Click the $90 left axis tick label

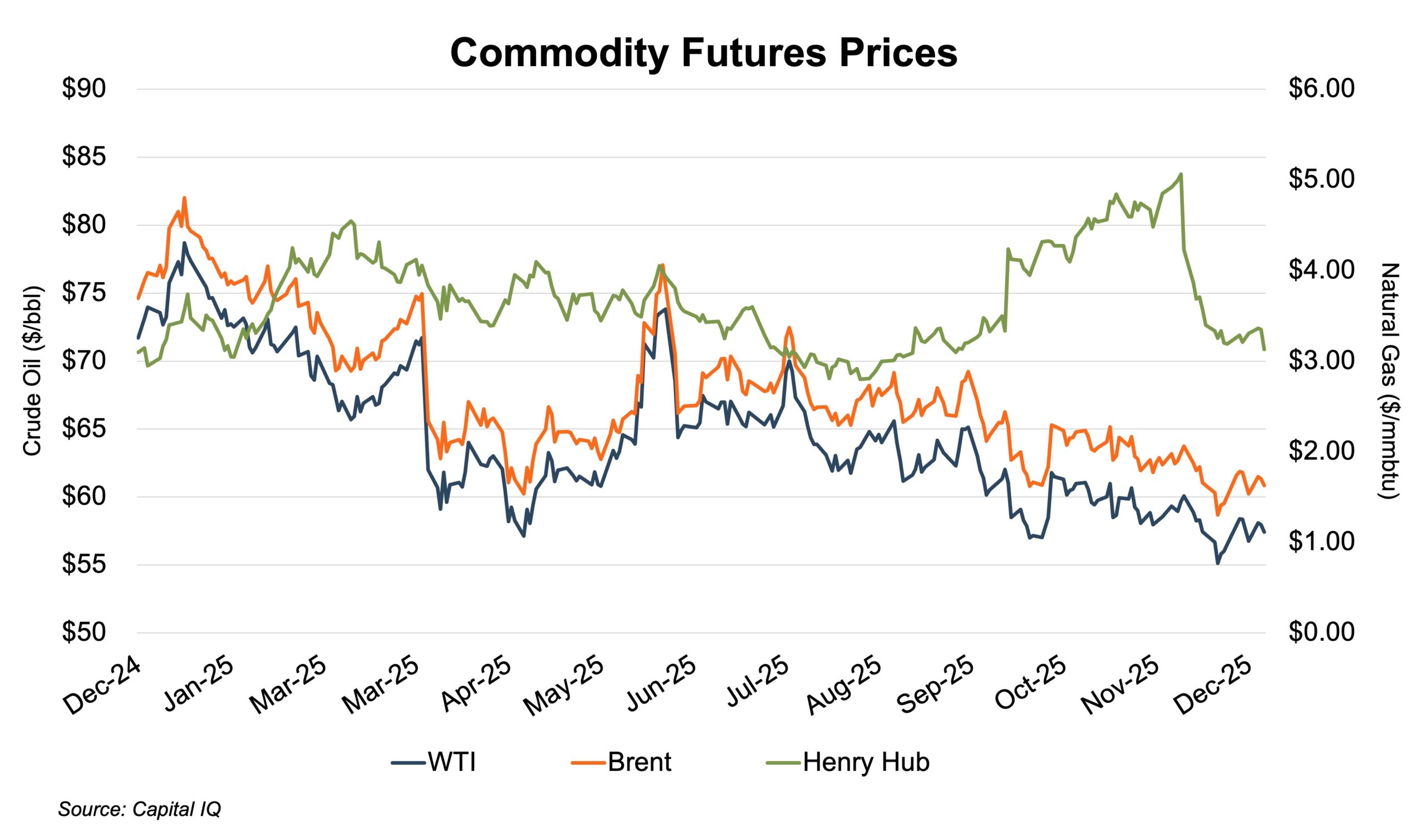pyautogui.click(x=83, y=90)
